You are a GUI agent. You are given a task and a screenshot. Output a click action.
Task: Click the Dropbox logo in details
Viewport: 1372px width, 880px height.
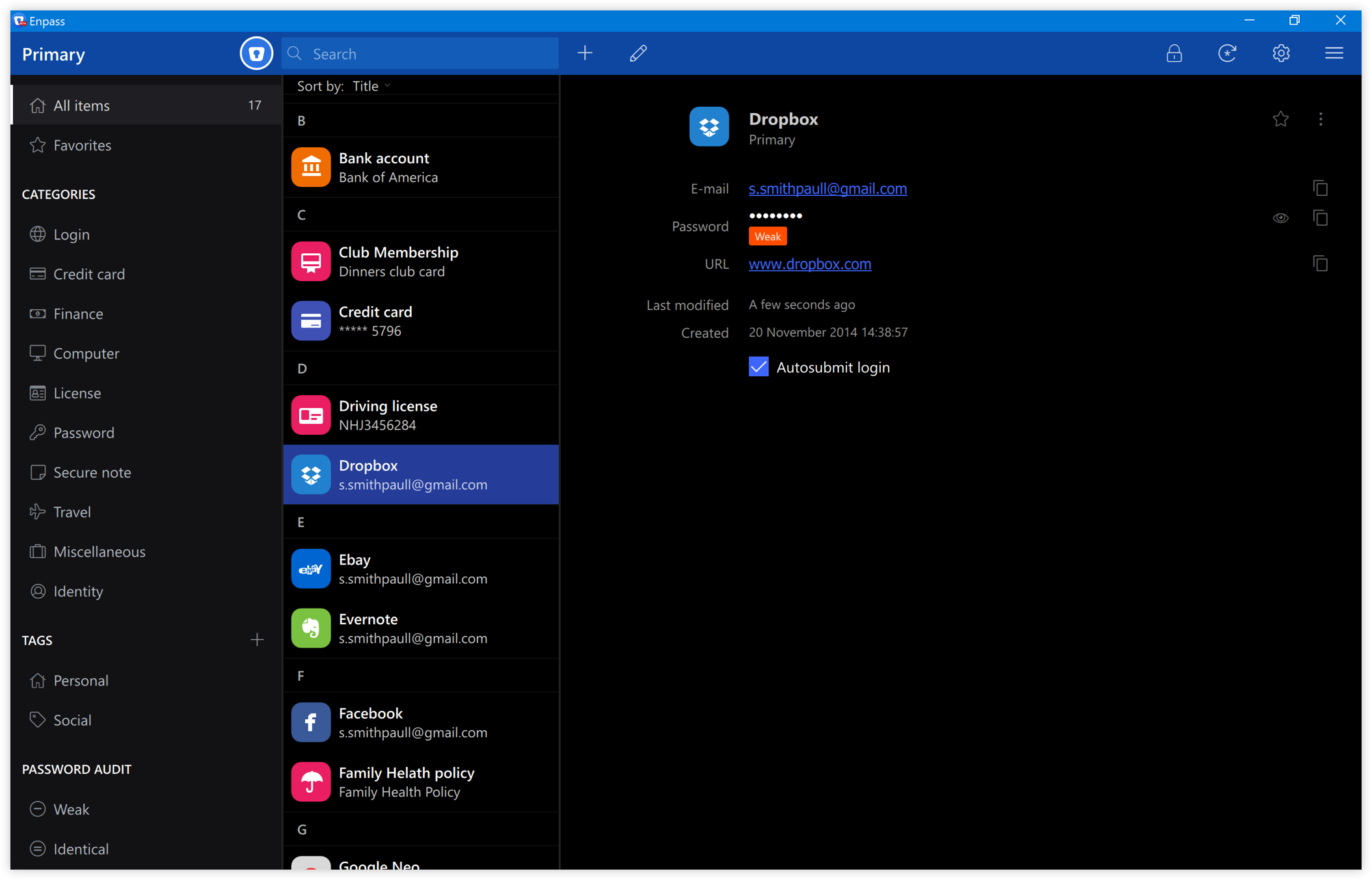click(x=709, y=127)
